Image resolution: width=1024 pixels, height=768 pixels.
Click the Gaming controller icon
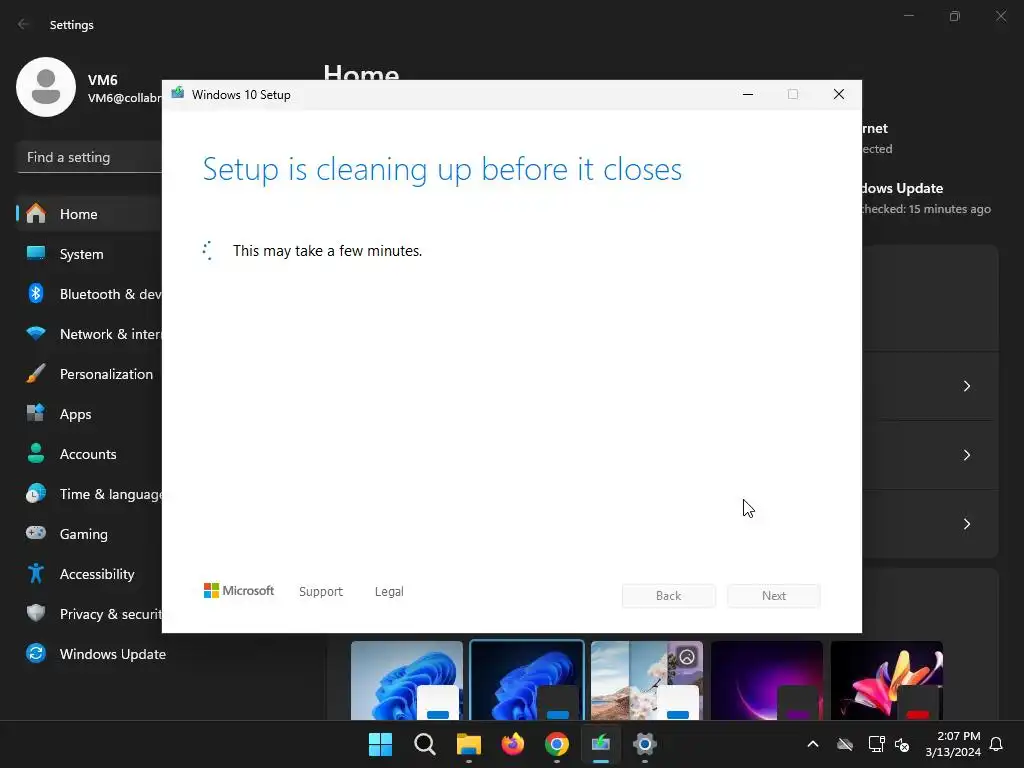pyautogui.click(x=36, y=533)
